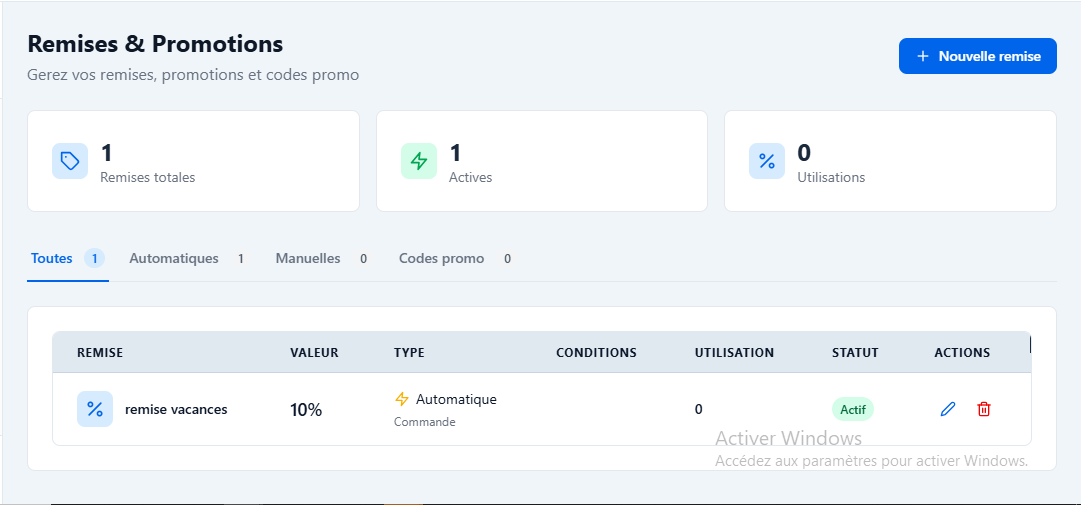Click the TYPE column header
Viewport: 1081px width, 505px height.
[x=409, y=353]
